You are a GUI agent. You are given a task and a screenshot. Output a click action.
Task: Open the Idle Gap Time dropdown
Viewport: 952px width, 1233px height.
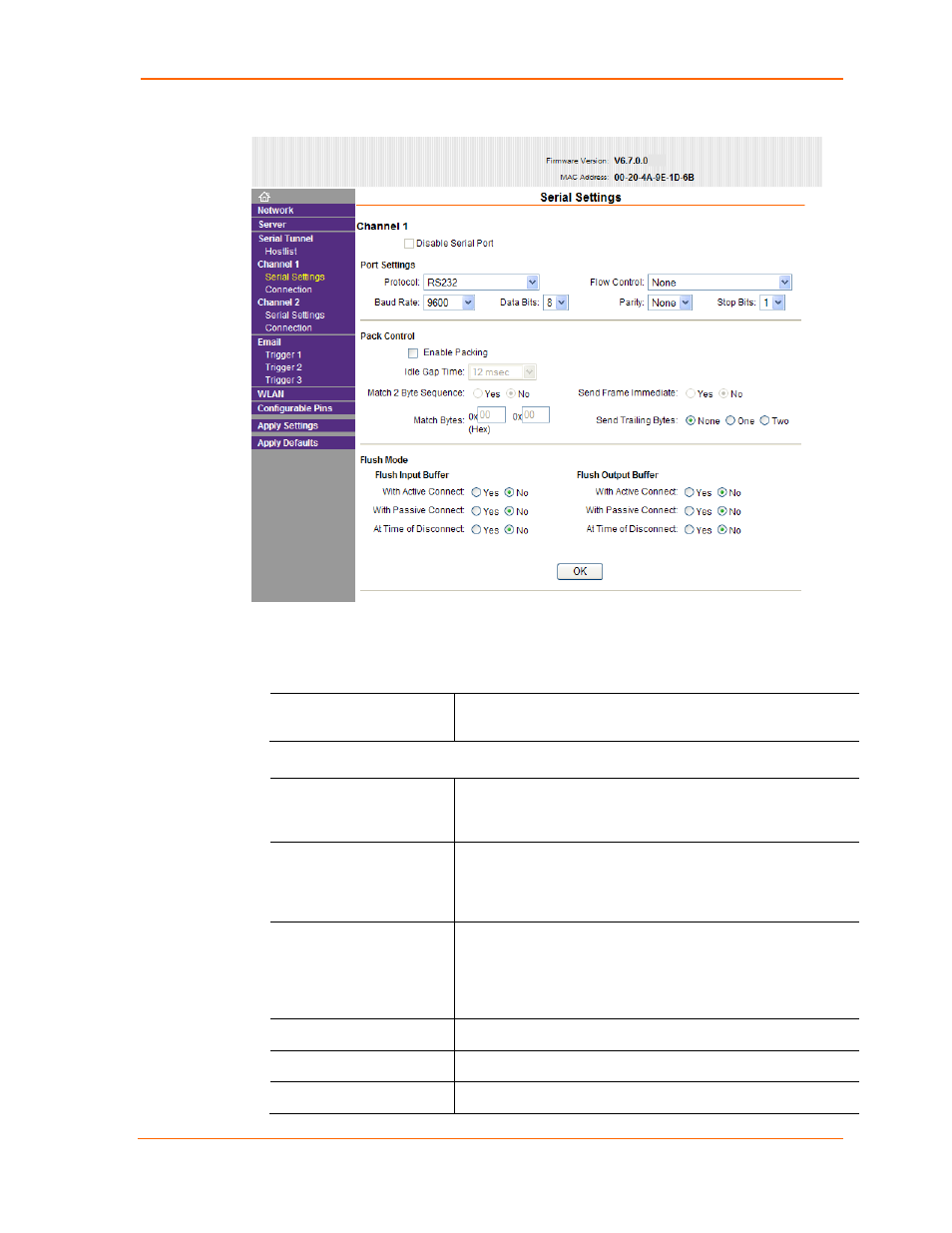click(x=503, y=372)
